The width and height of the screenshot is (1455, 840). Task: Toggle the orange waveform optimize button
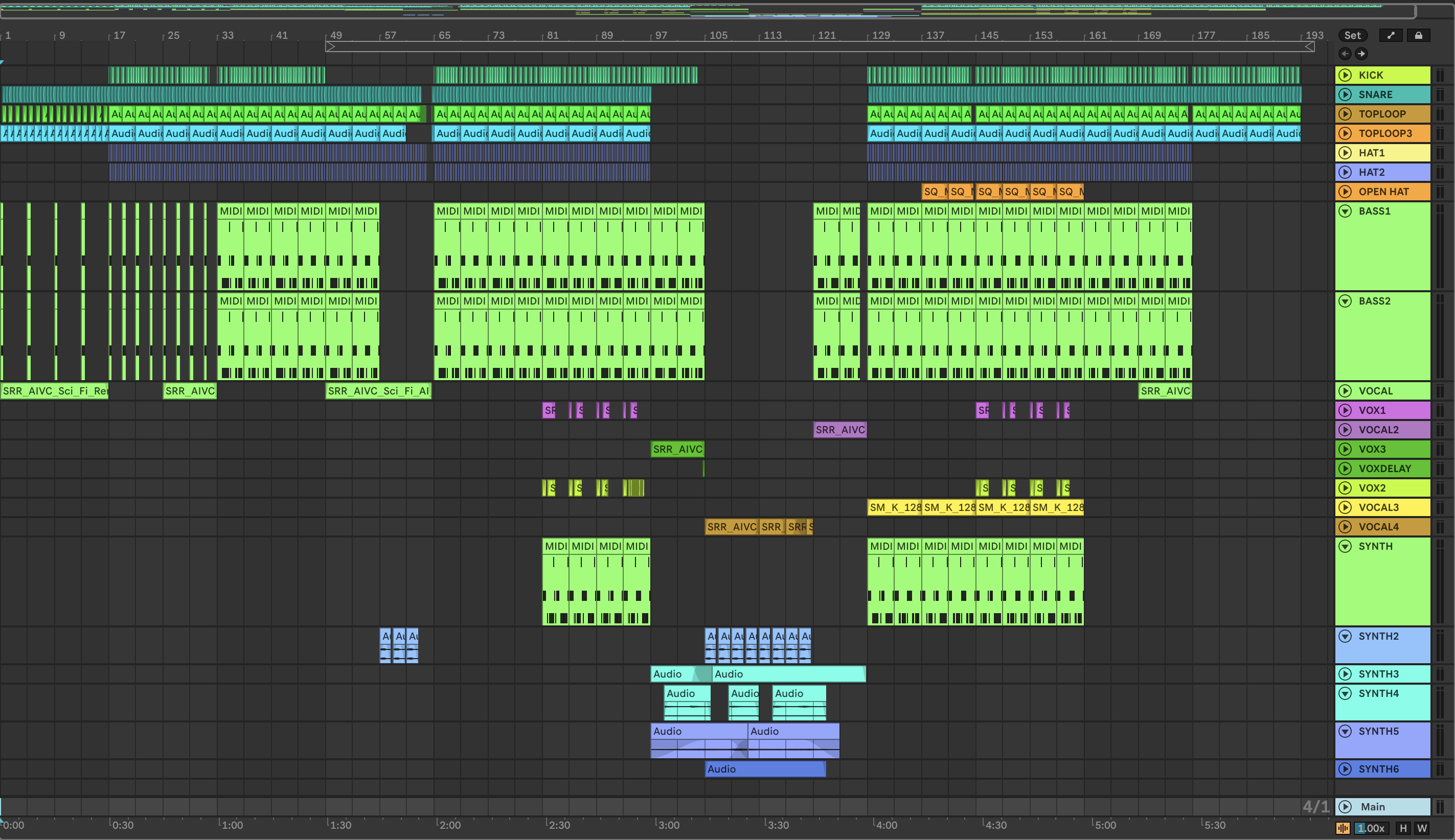[x=1343, y=828]
